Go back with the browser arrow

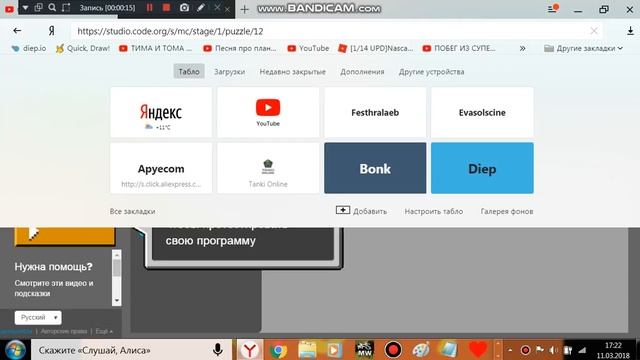pyautogui.click(x=17, y=31)
